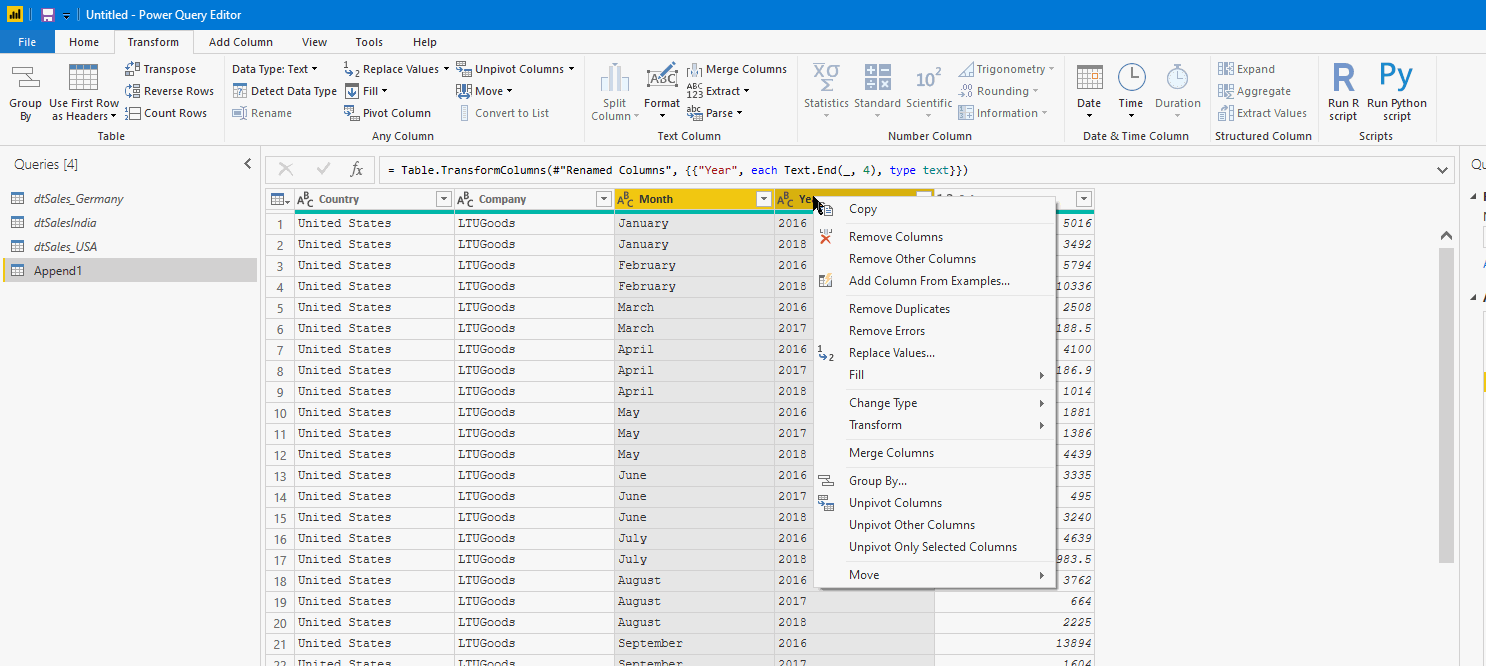Click the Pivot Column icon
The height and width of the screenshot is (666, 1486).
[x=388, y=112]
